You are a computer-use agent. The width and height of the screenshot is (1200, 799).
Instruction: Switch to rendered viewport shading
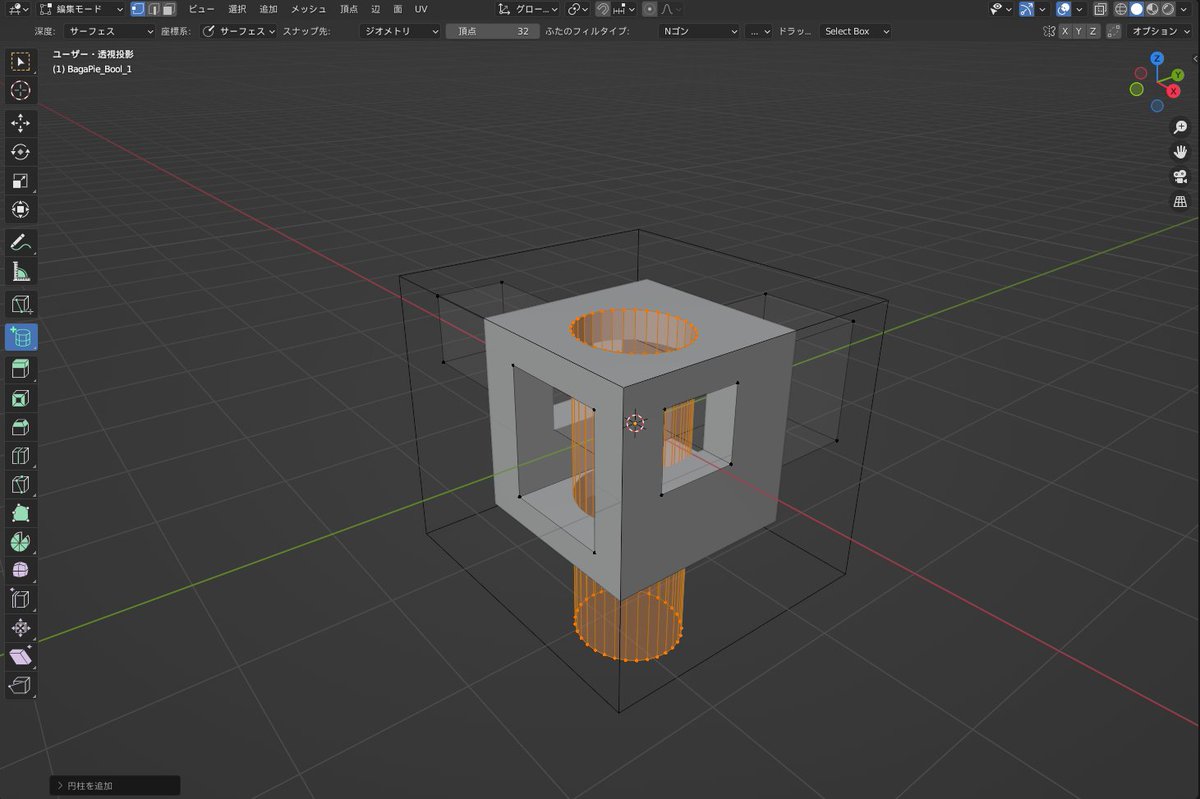(1169, 9)
